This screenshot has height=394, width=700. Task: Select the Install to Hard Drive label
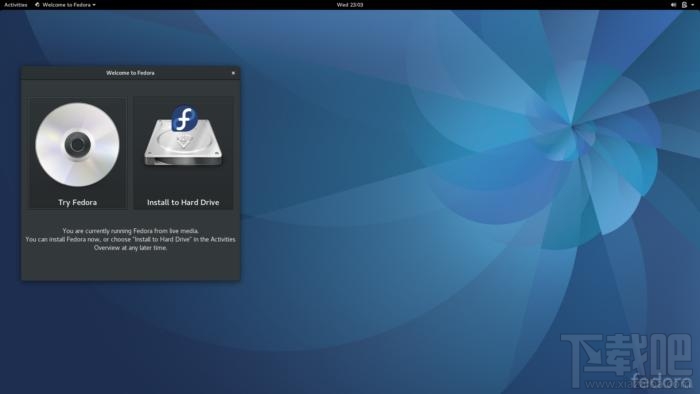click(x=183, y=202)
